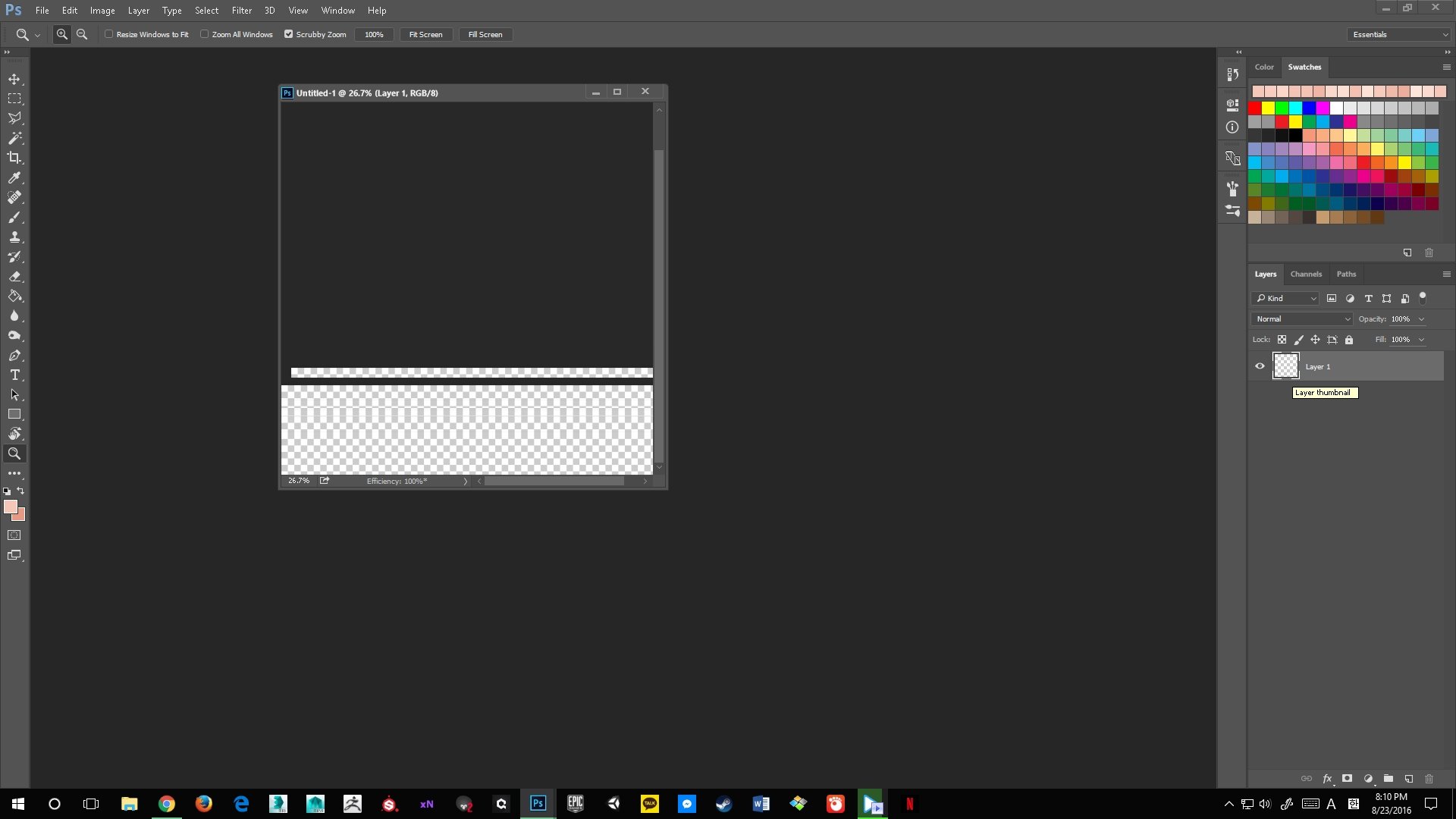
Task: Select the Hand tool
Action: (x=14, y=434)
